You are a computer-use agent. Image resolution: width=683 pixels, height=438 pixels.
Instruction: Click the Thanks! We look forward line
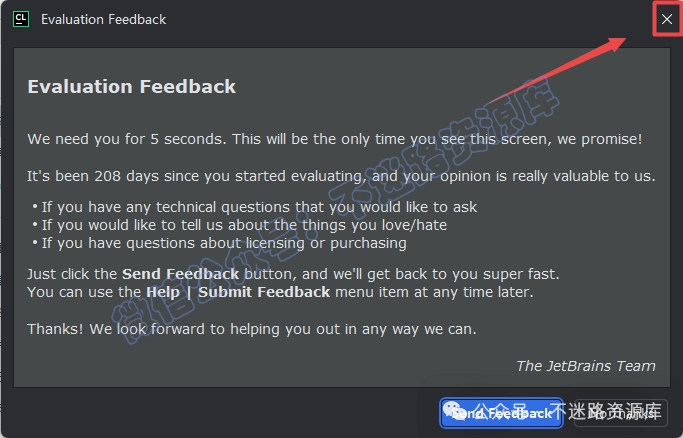252,329
